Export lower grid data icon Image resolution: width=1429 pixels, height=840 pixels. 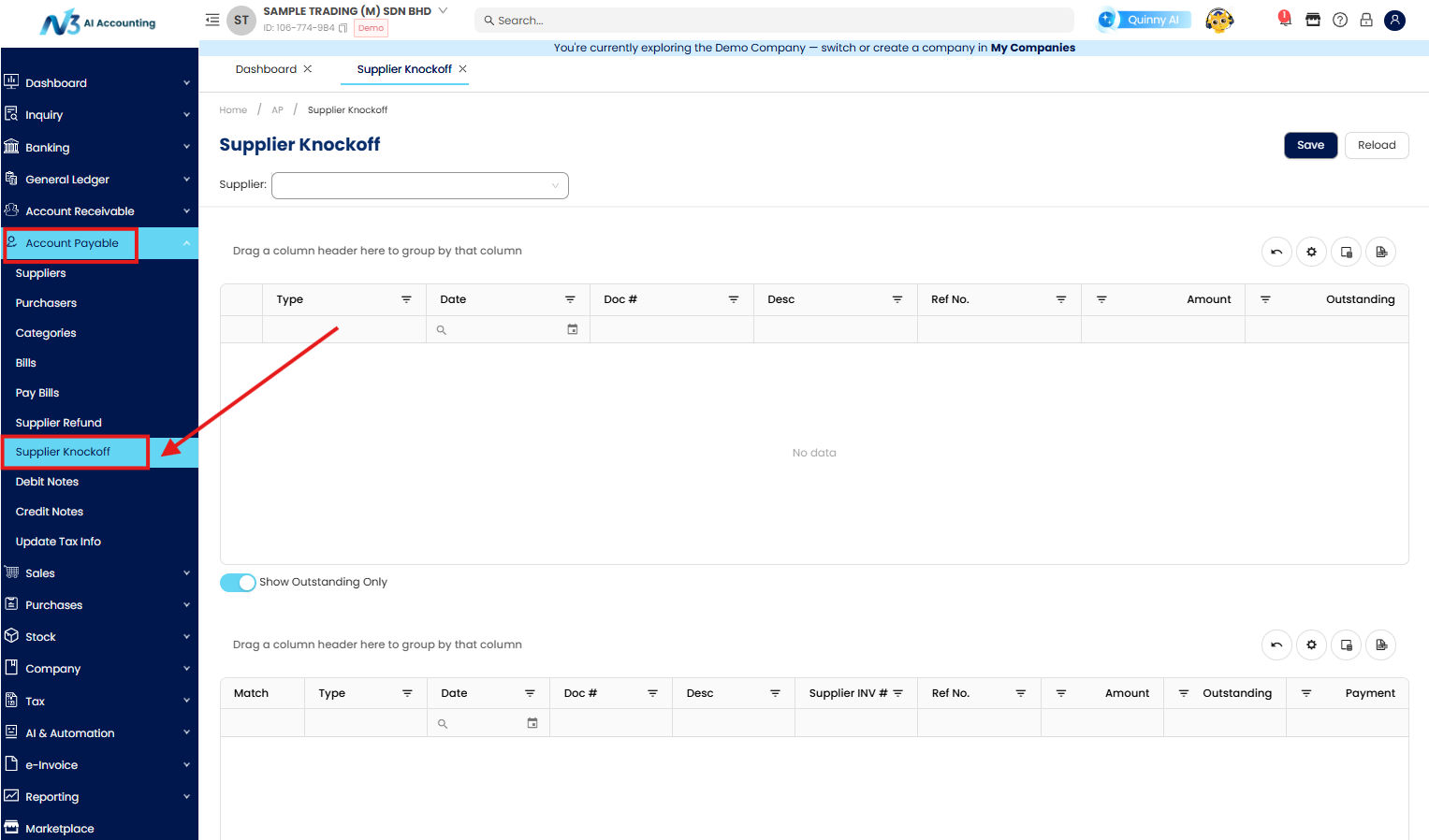tap(1381, 644)
